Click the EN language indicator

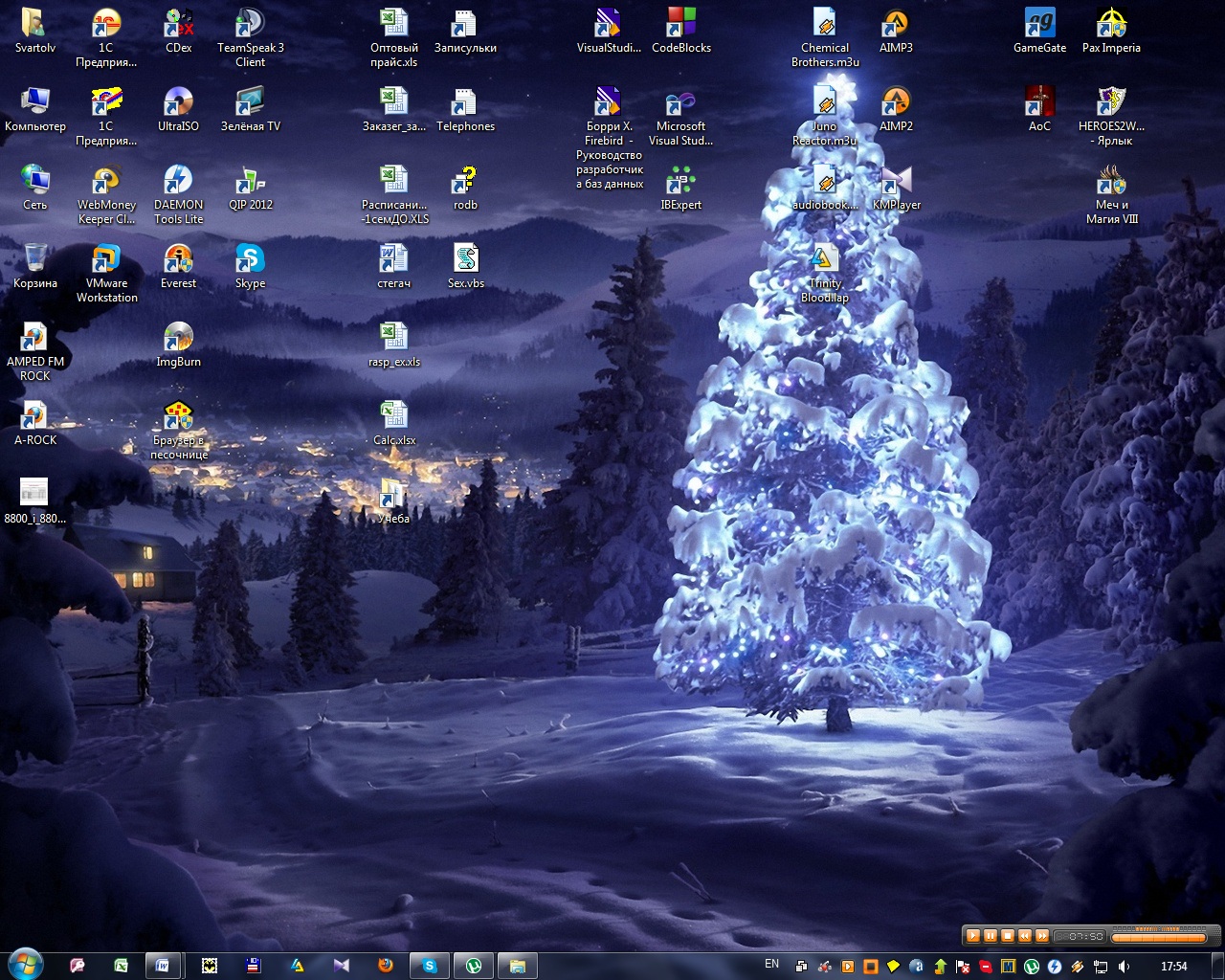pyautogui.click(x=771, y=965)
